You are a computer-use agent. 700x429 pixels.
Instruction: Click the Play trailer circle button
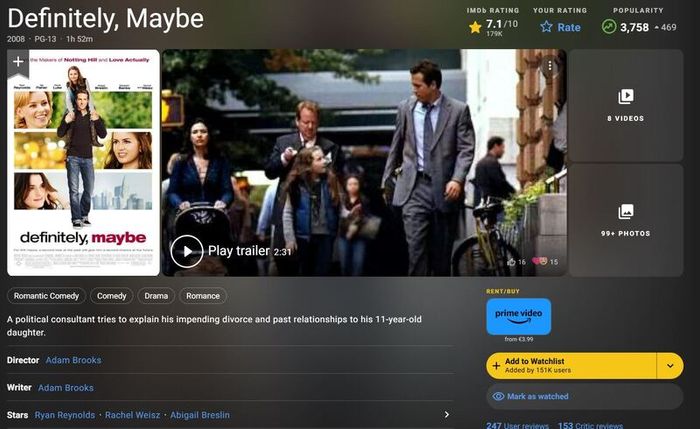coord(187,251)
